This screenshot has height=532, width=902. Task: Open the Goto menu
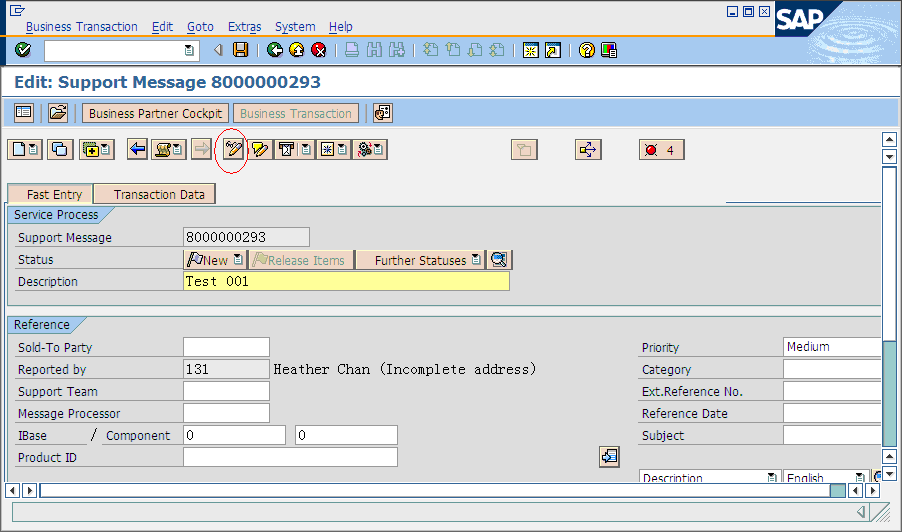[x=200, y=26]
